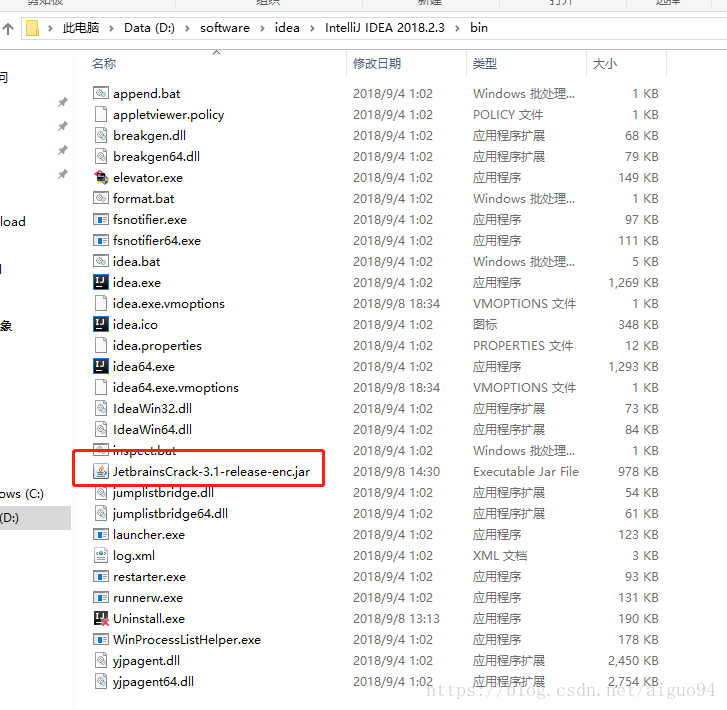Click the idea.exe.vmoptions file icon
Screen dimensions: 727x710
101,303
